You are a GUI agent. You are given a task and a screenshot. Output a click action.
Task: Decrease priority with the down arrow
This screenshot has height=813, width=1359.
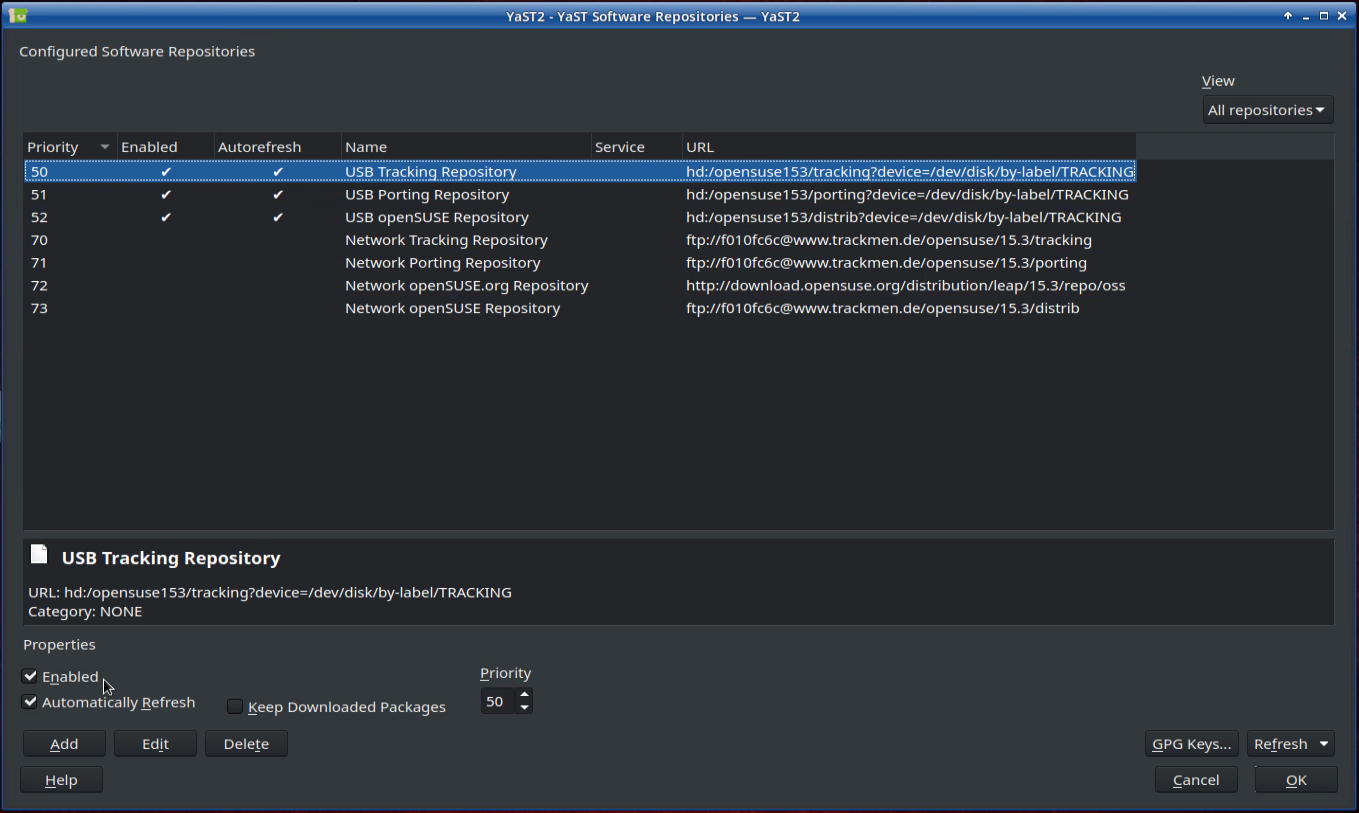coord(524,708)
